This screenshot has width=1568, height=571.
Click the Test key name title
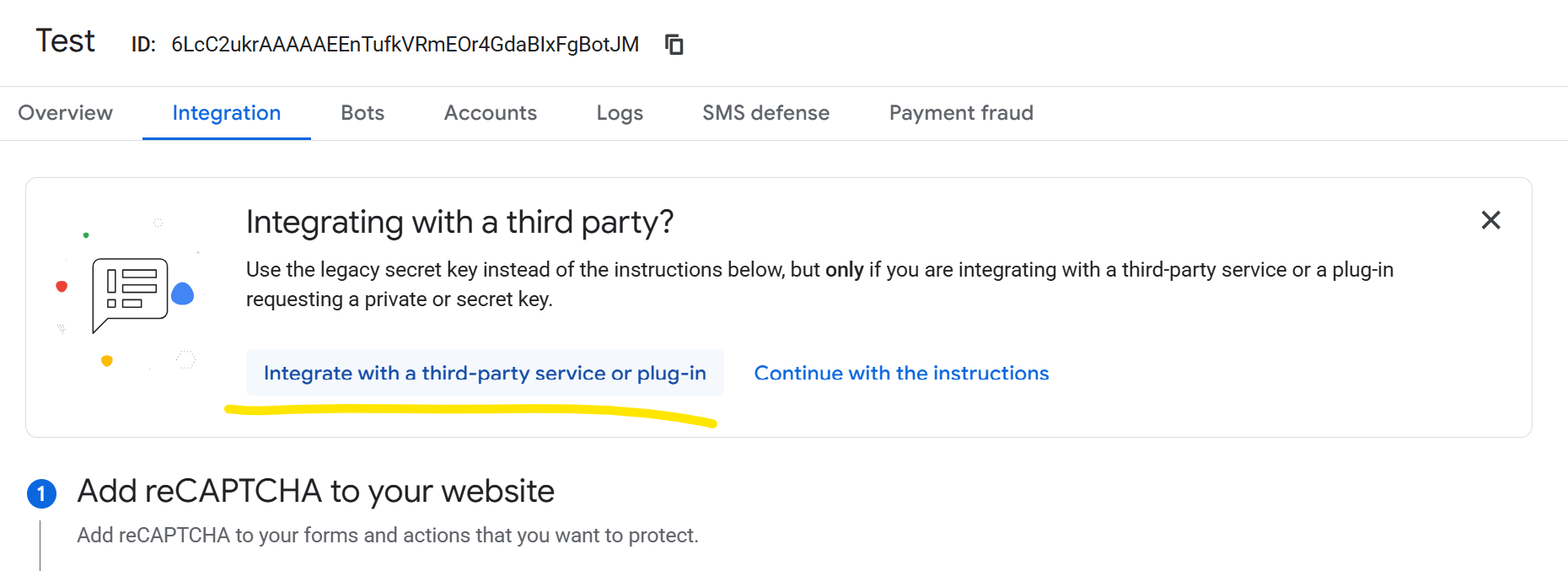pyautogui.click(x=65, y=41)
